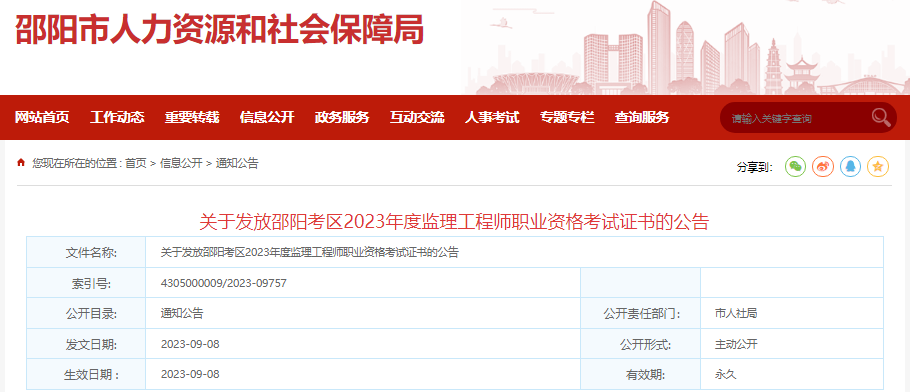
Task: Open 信息公开 menu item
Action: (267, 117)
